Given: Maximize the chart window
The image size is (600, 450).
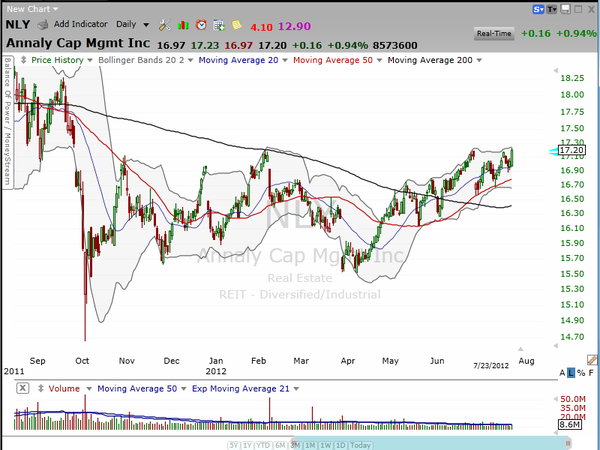Looking at the screenshot, I should coord(578,9).
